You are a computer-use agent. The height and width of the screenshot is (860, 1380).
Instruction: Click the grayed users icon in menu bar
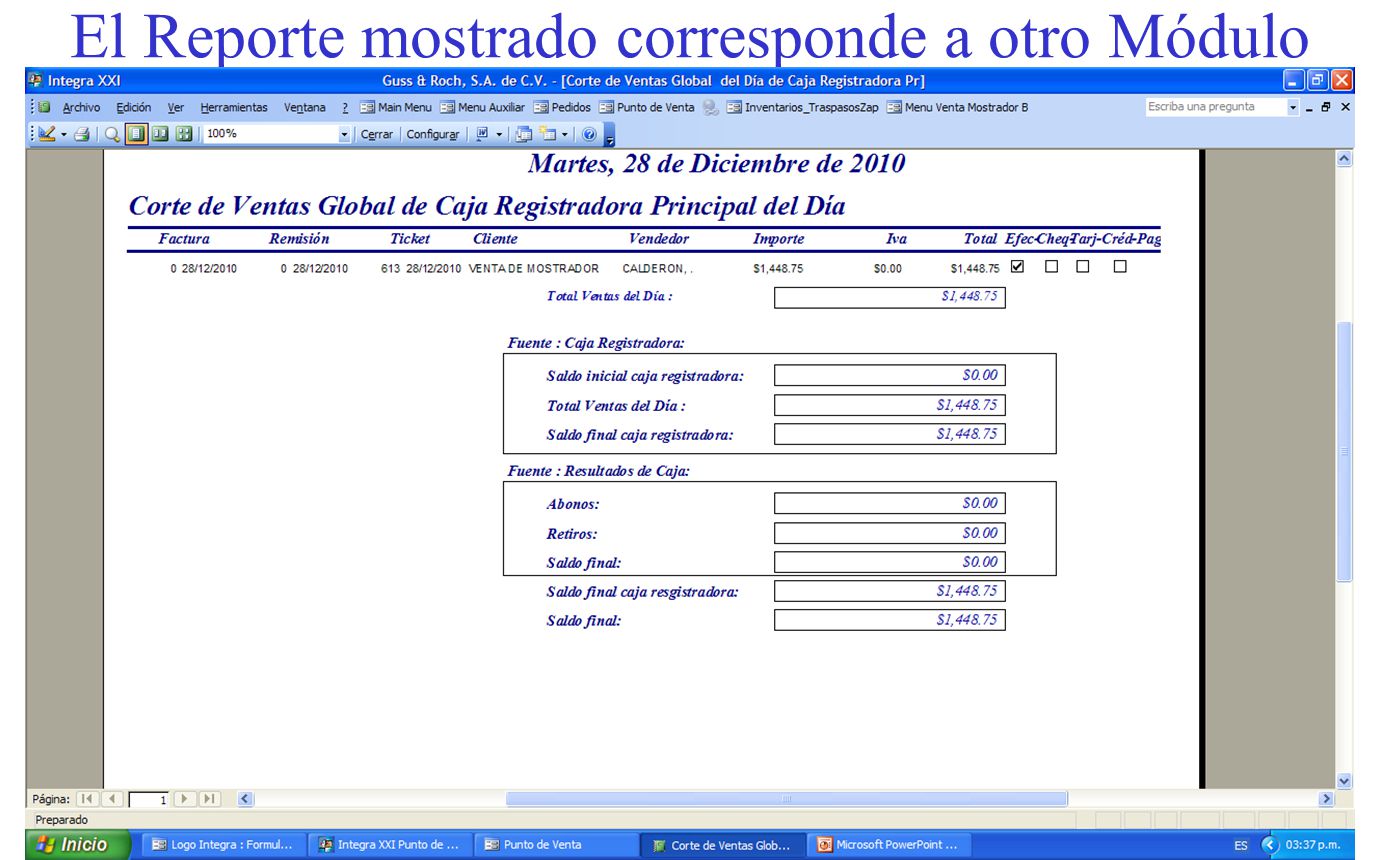pos(709,107)
